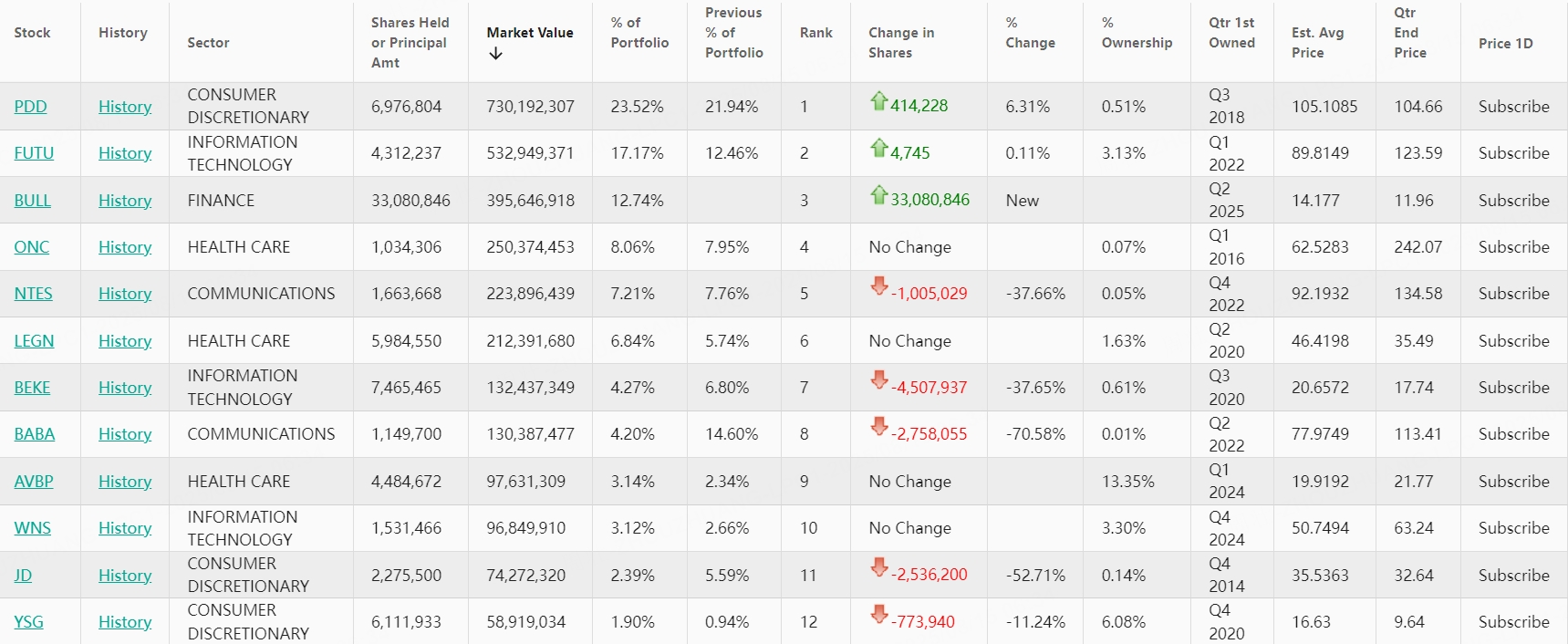Click the red down arrow in YSG row
Image resolution: width=1568 pixels, height=644 pixels.
point(878,616)
